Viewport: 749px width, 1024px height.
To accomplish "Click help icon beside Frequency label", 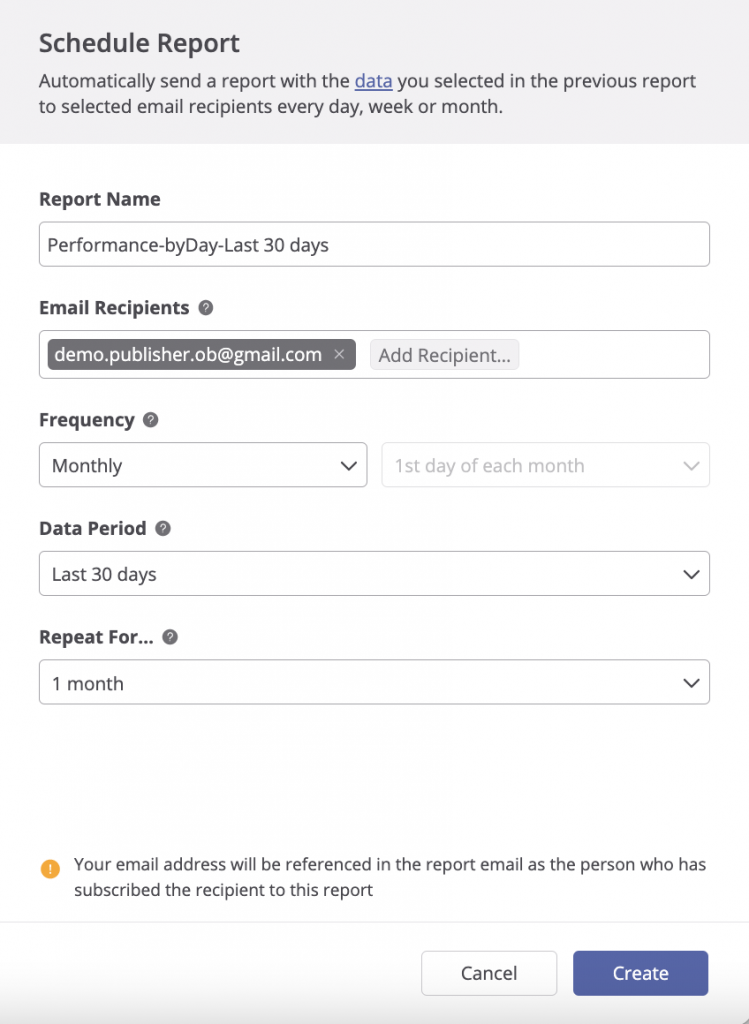I will pos(151,420).
